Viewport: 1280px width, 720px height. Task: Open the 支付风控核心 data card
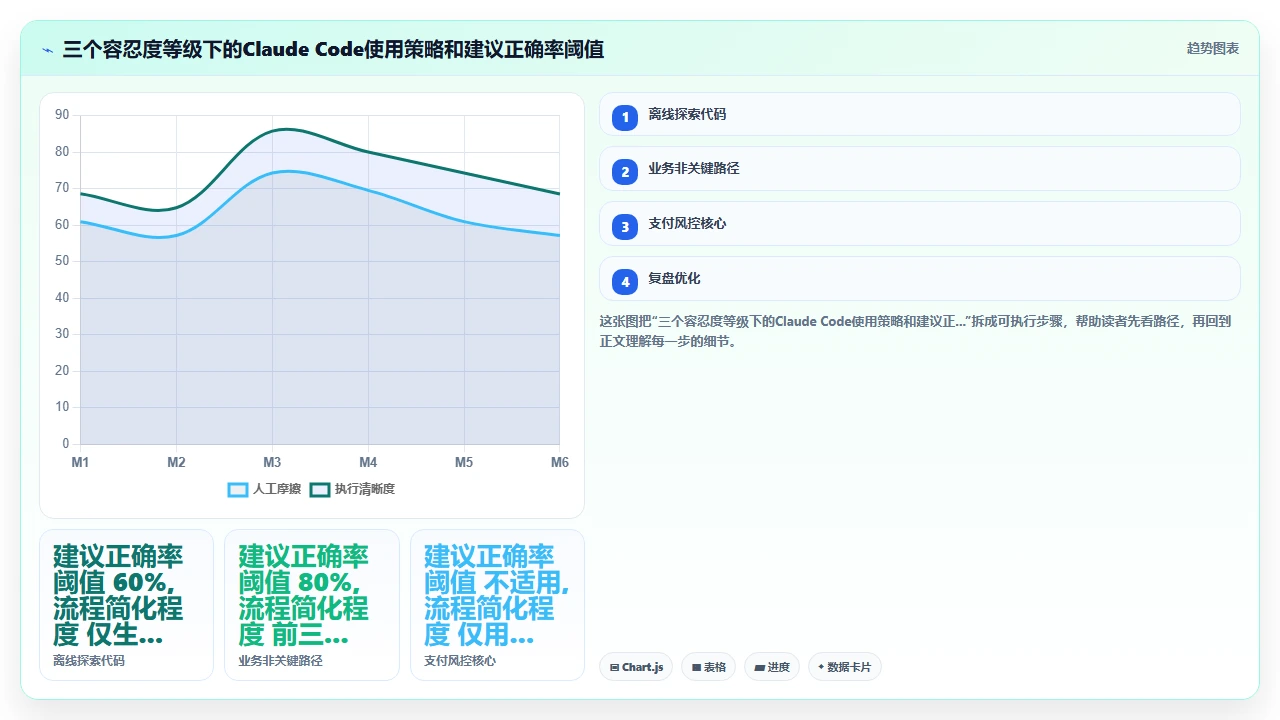point(497,605)
